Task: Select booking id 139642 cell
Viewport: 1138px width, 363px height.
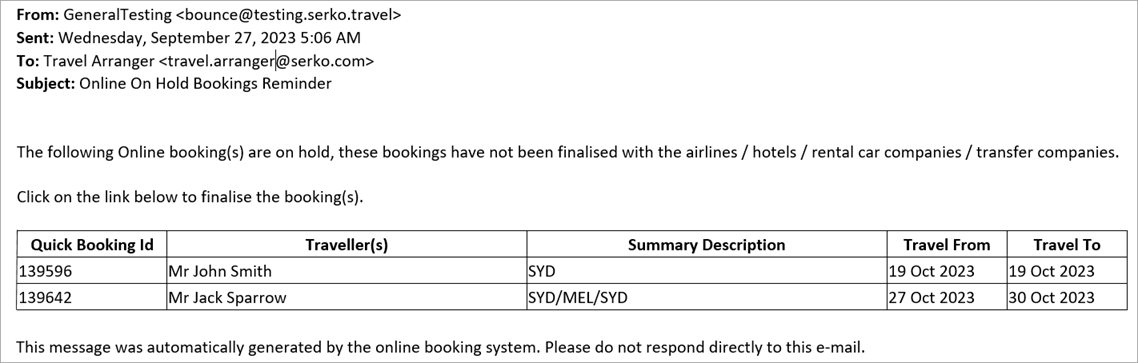Action: pos(91,297)
